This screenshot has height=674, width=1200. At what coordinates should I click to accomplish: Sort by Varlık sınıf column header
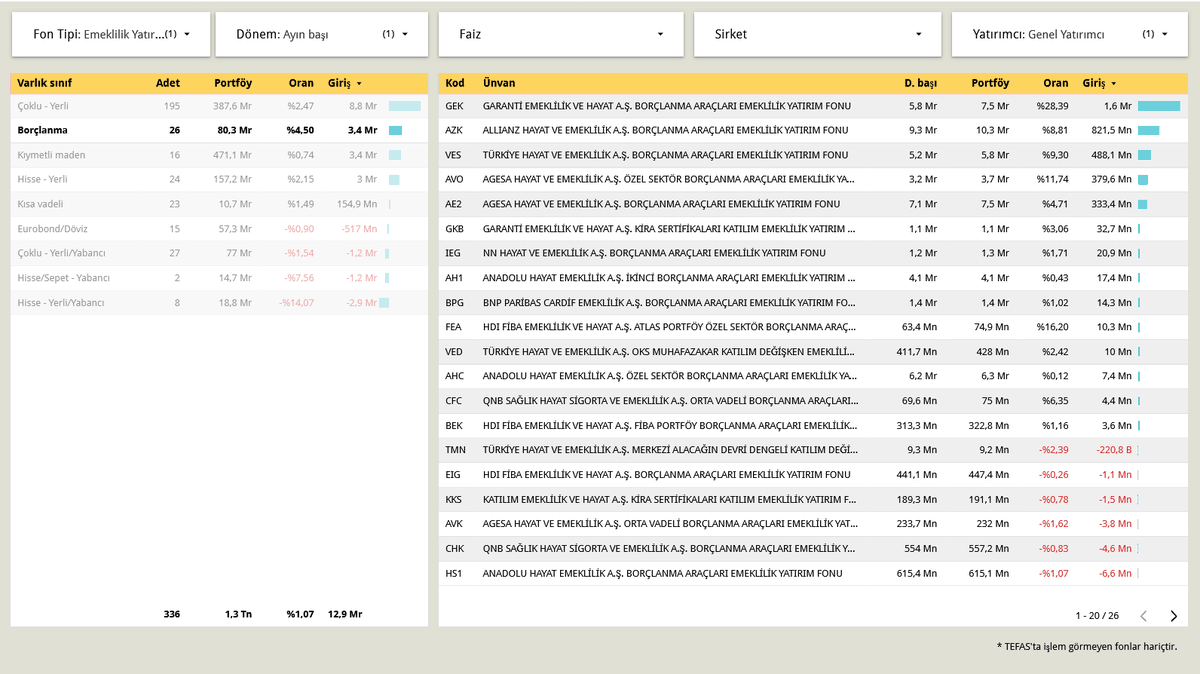click(x=44, y=83)
